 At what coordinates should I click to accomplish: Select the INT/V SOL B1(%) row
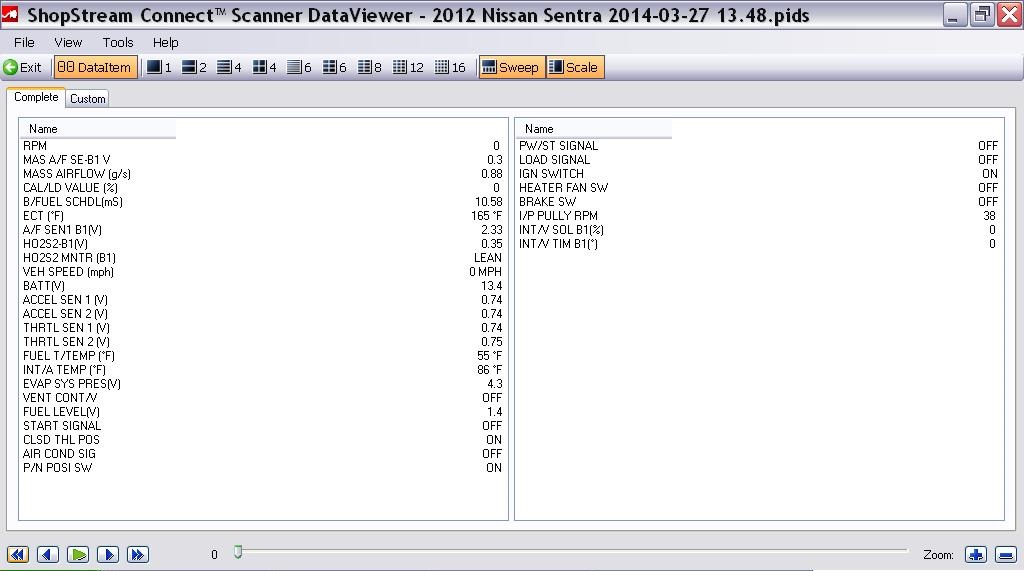click(x=759, y=230)
